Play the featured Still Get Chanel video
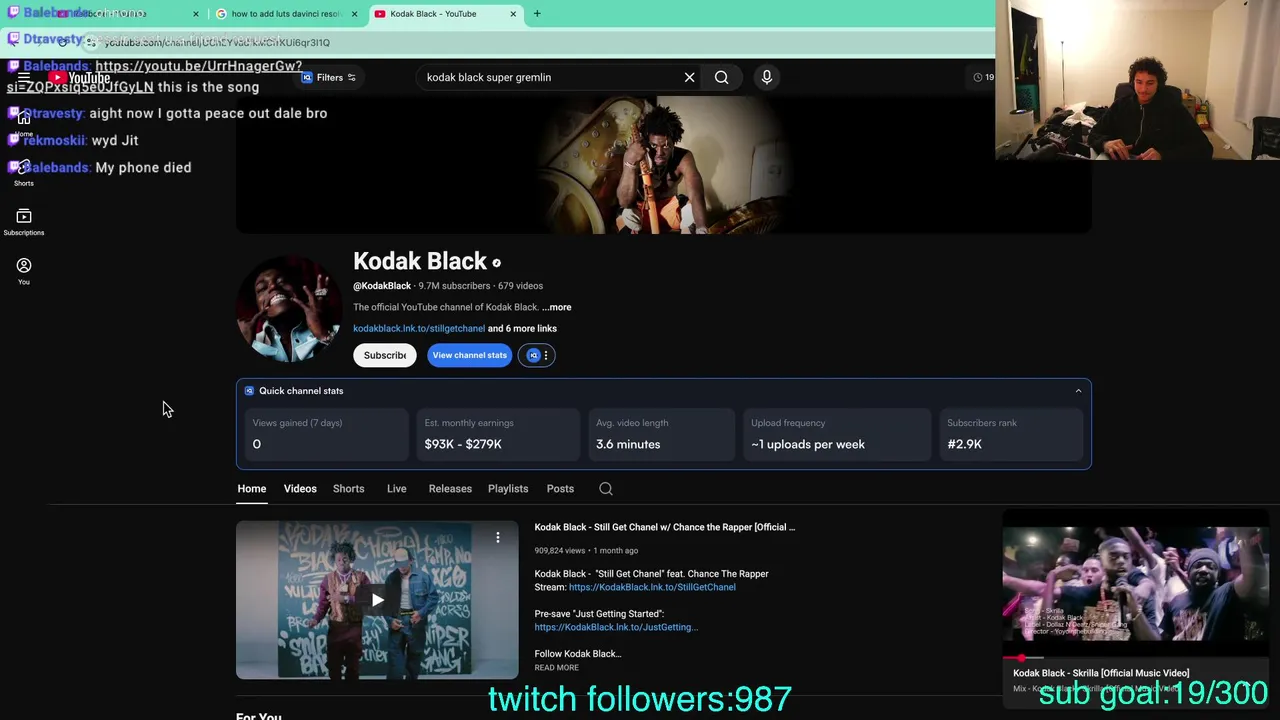Viewport: 1280px width, 720px height. click(x=377, y=600)
